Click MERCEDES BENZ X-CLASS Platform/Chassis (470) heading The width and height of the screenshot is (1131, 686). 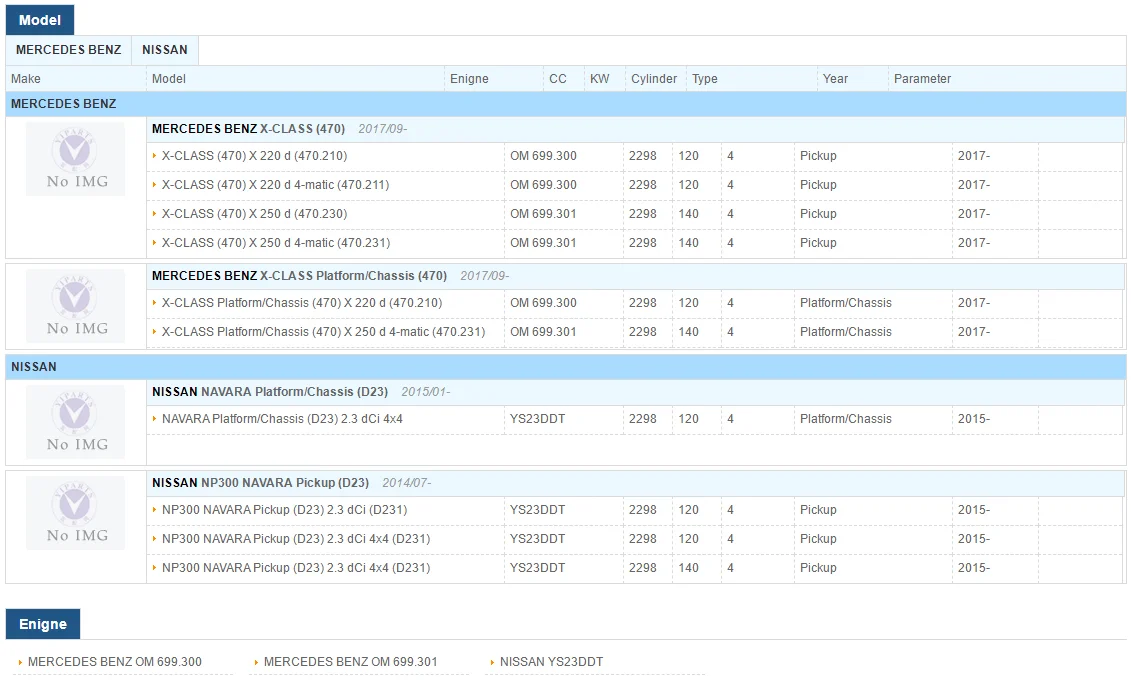pos(299,276)
